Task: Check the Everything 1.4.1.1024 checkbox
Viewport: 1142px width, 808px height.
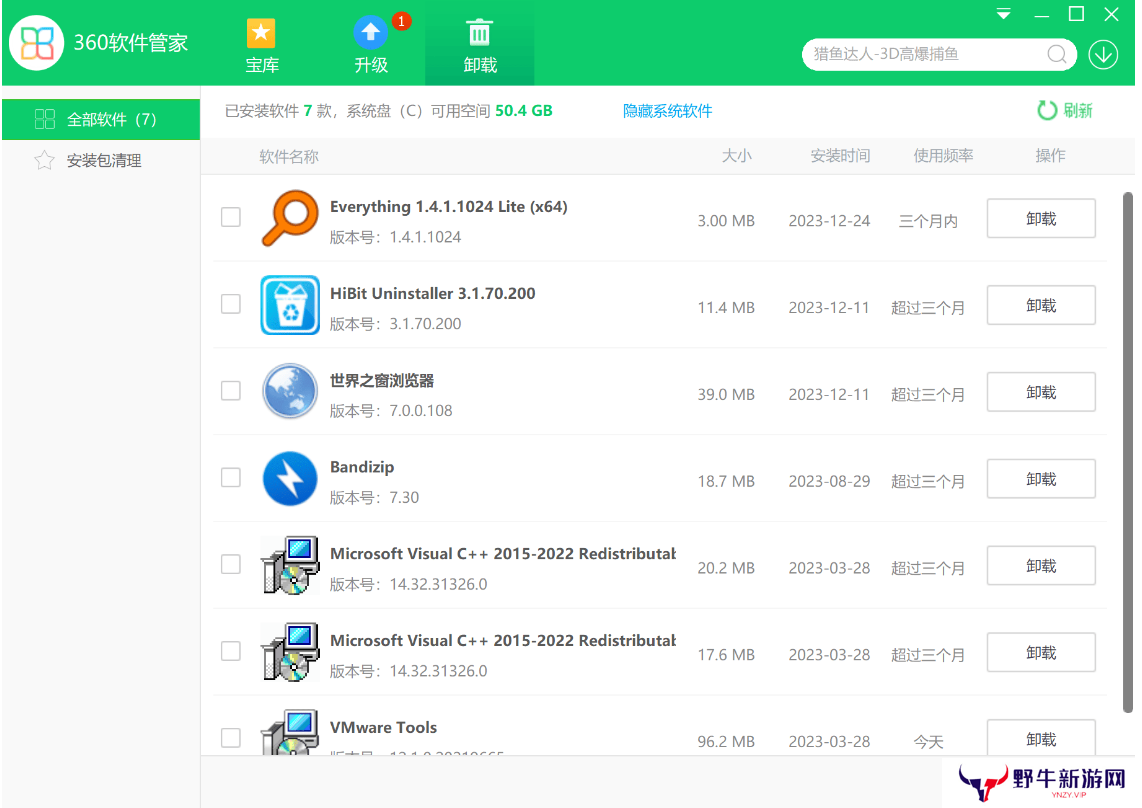Action: [231, 217]
